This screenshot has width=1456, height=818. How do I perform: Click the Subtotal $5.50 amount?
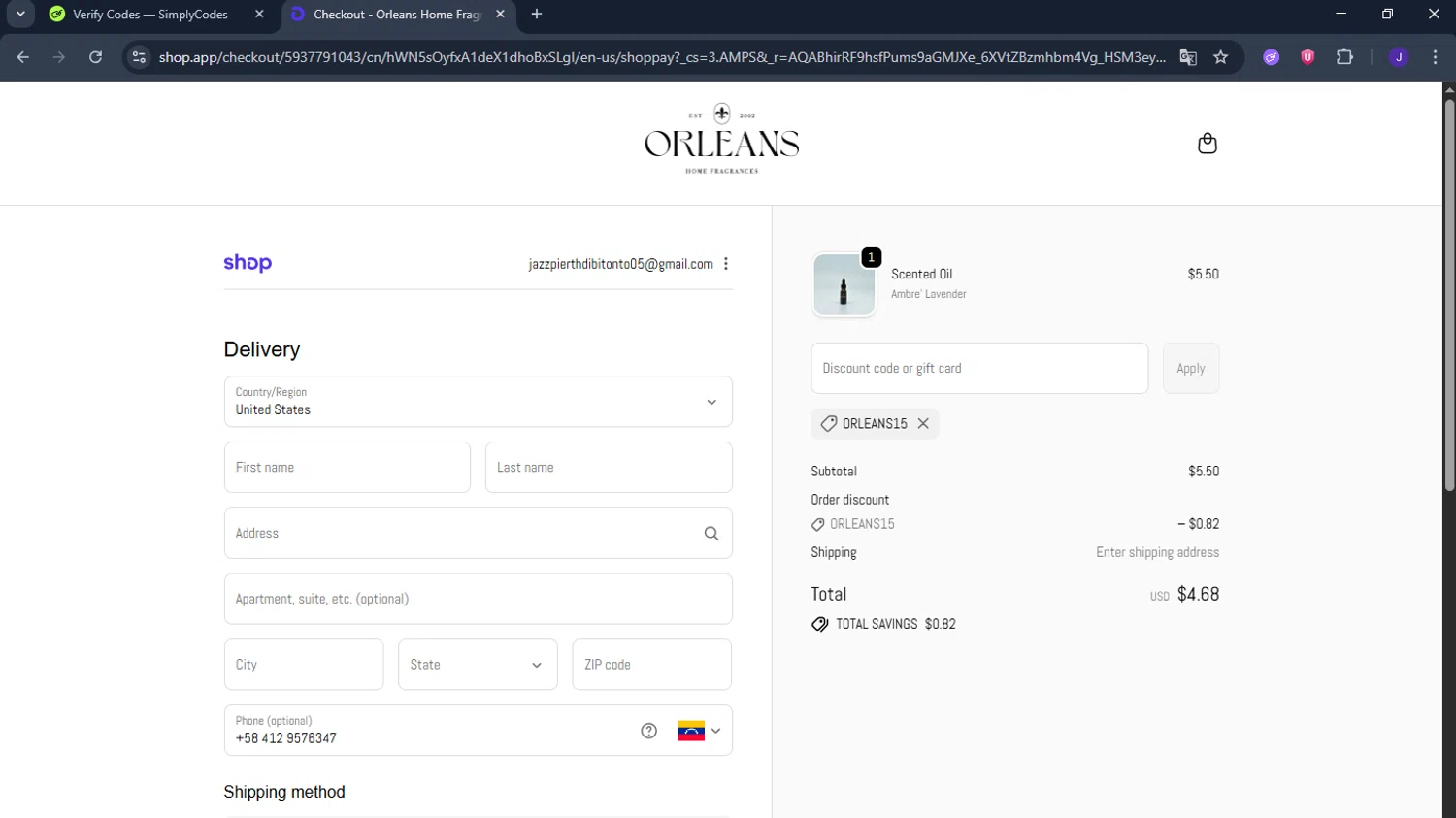click(1204, 472)
